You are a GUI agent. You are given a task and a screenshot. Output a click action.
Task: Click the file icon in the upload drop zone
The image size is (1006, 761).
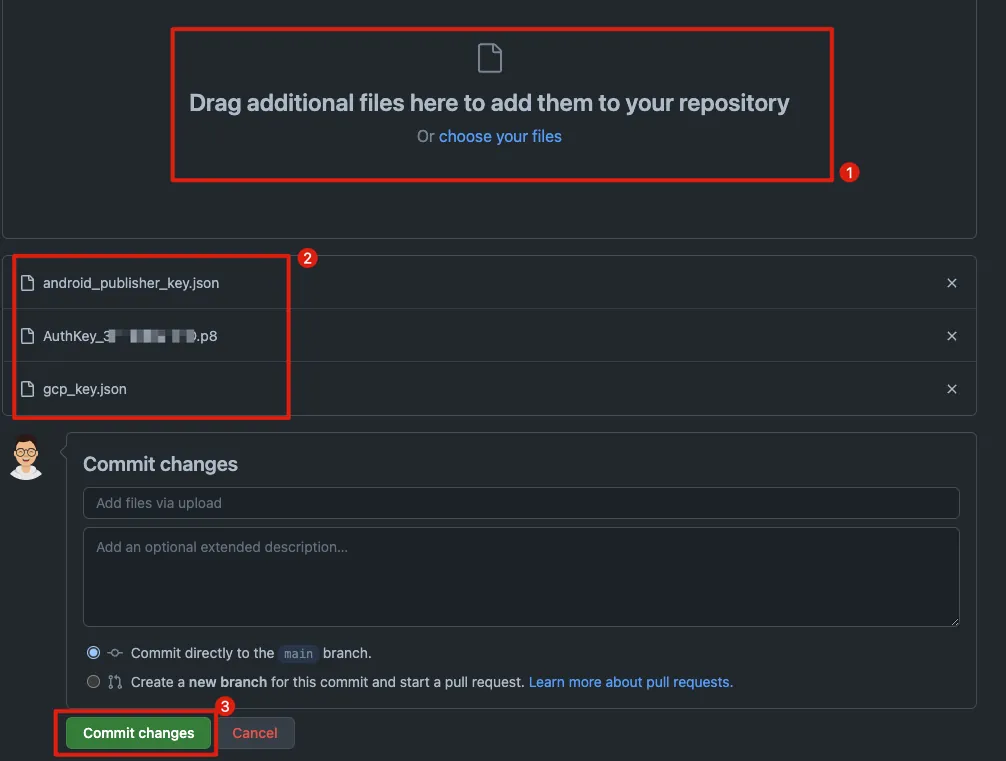coord(489,59)
